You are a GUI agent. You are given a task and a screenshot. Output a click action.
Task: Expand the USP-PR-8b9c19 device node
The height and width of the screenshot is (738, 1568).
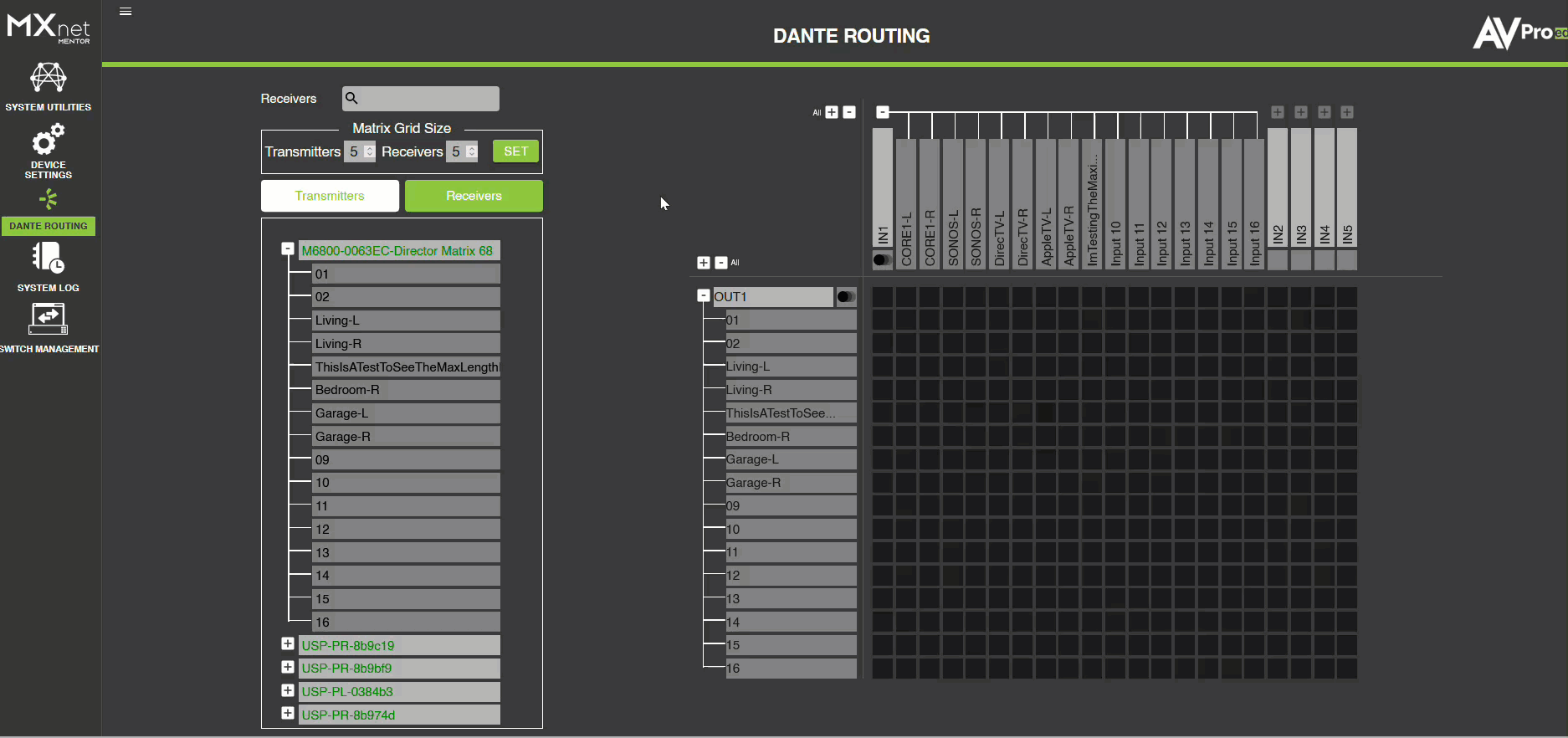288,644
